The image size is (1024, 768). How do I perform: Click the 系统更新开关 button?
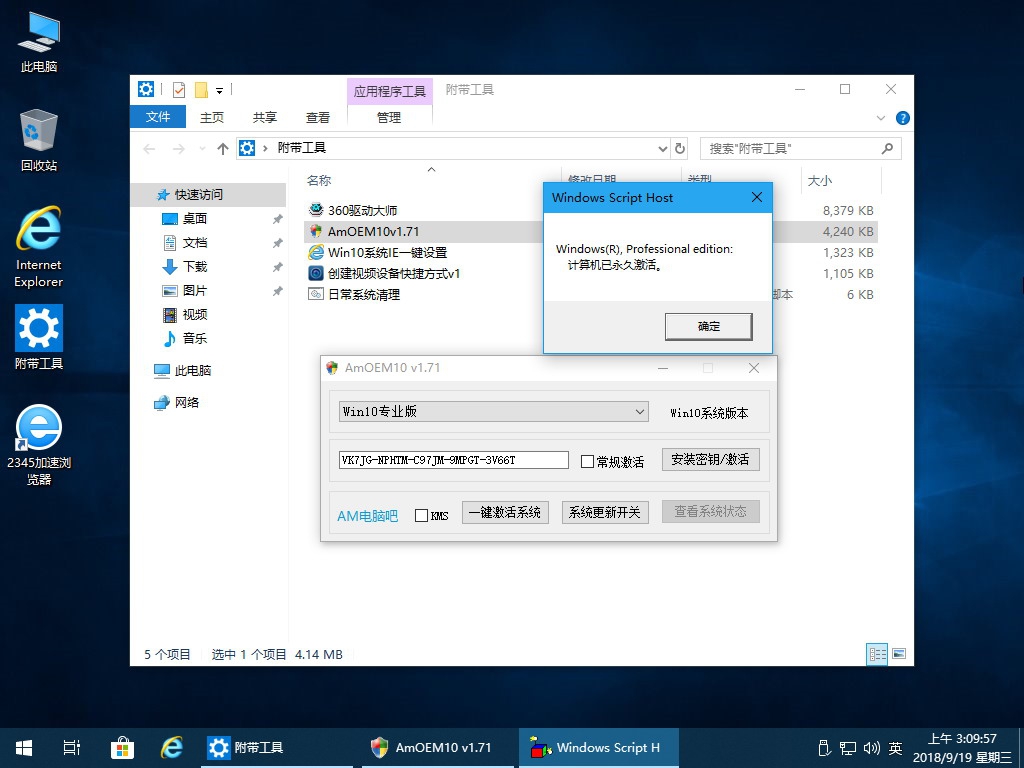[605, 513]
